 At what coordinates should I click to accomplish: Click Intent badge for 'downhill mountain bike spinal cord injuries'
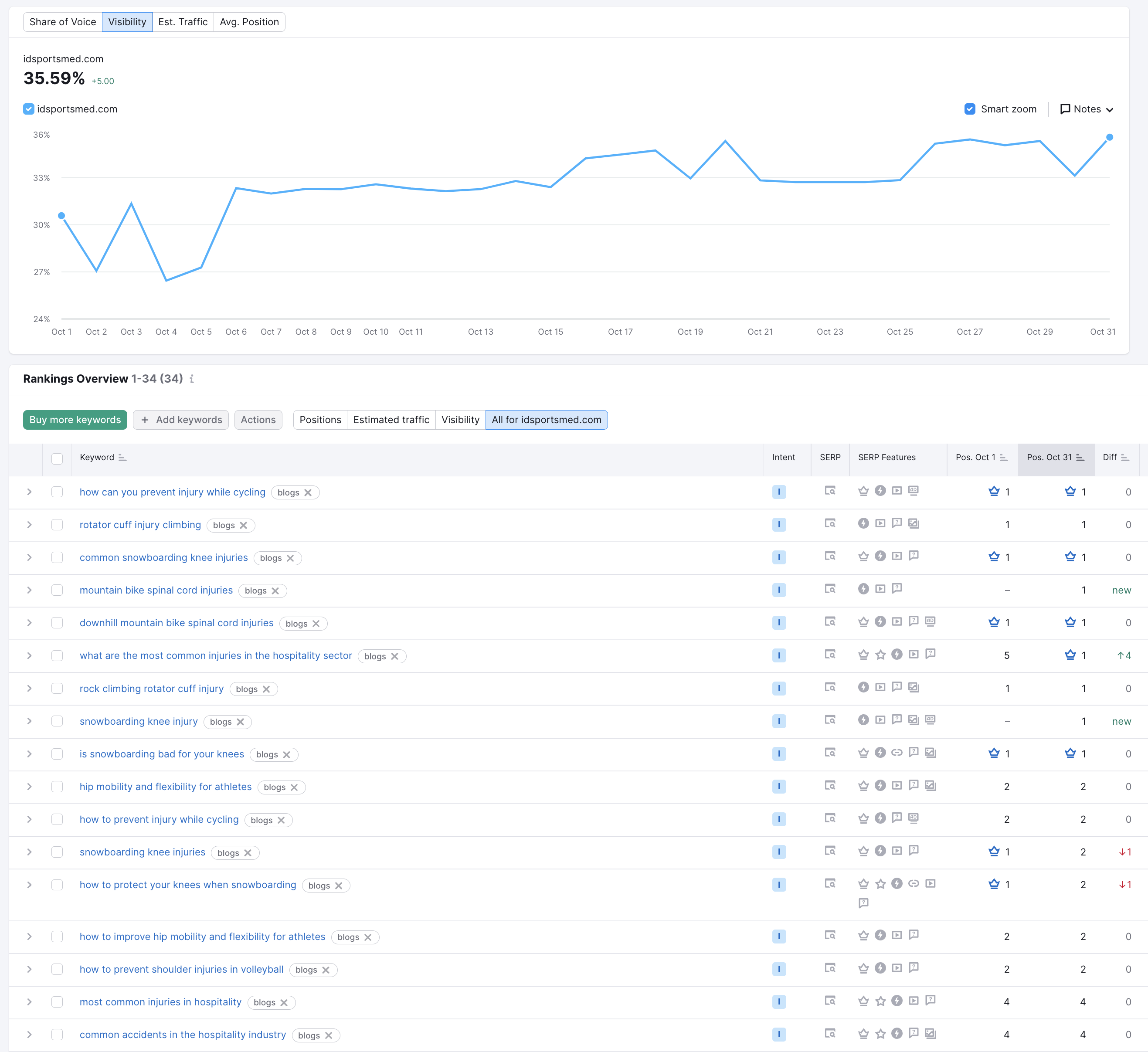click(x=779, y=623)
